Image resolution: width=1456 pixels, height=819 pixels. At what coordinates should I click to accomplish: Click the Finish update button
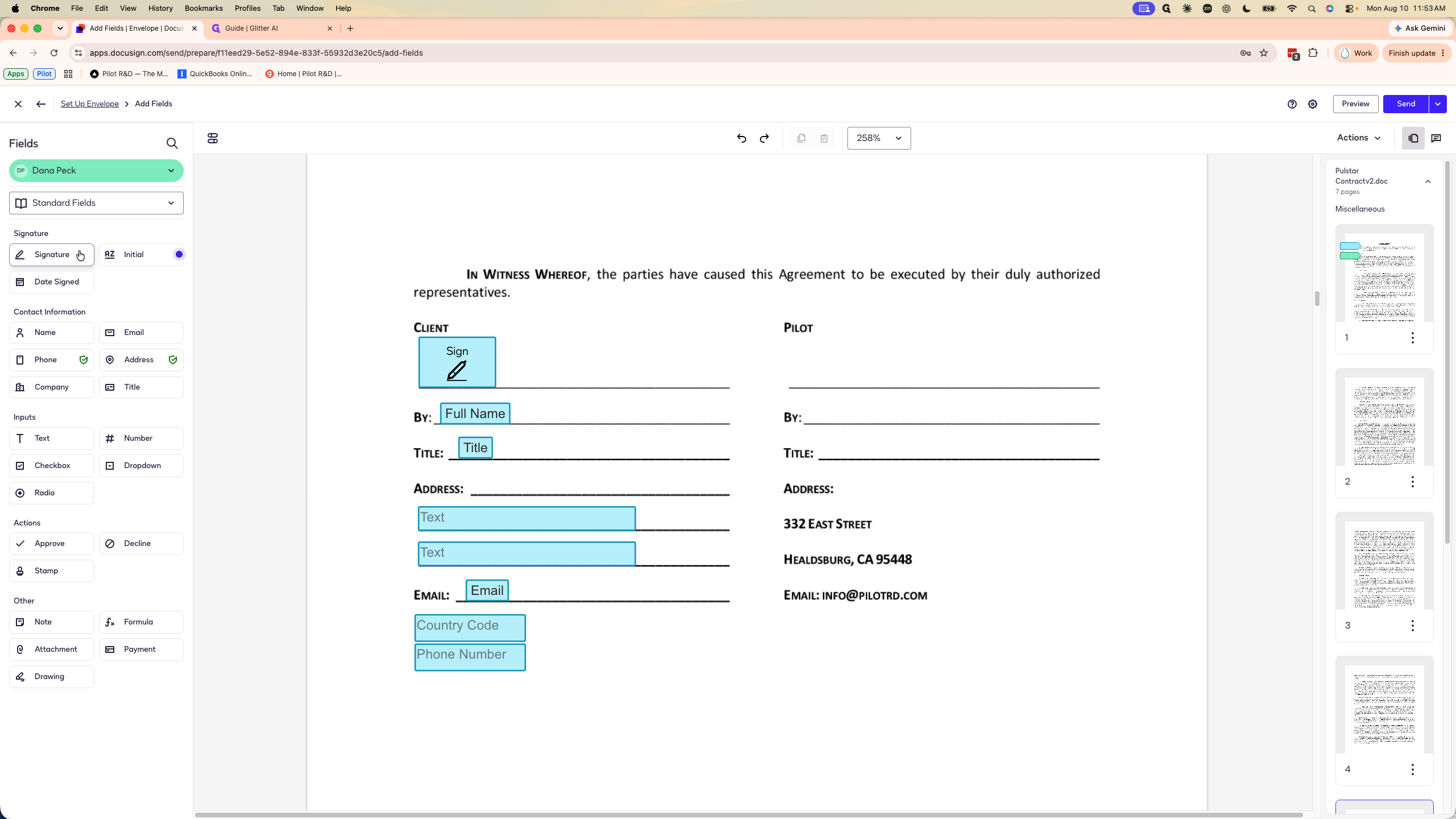pyautogui.click(x=1416, y=53)
